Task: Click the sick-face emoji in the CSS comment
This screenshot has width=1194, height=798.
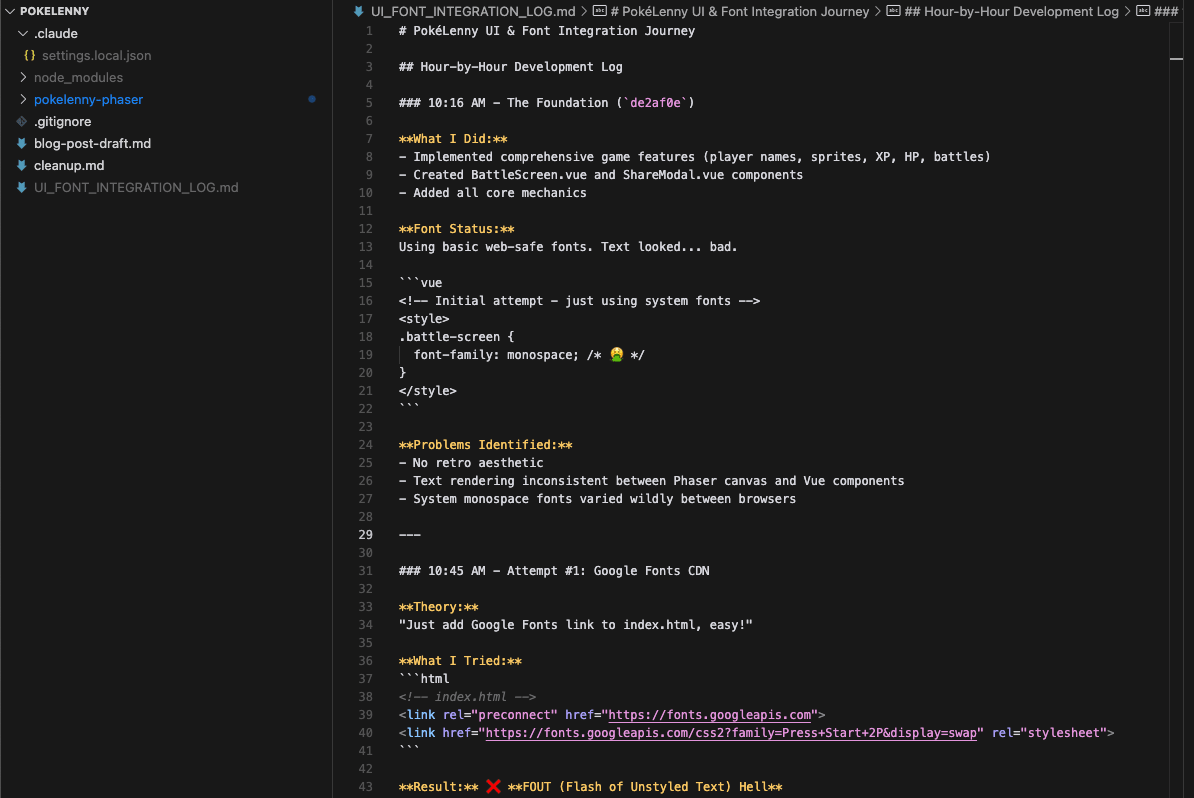Action: [616, 354]
